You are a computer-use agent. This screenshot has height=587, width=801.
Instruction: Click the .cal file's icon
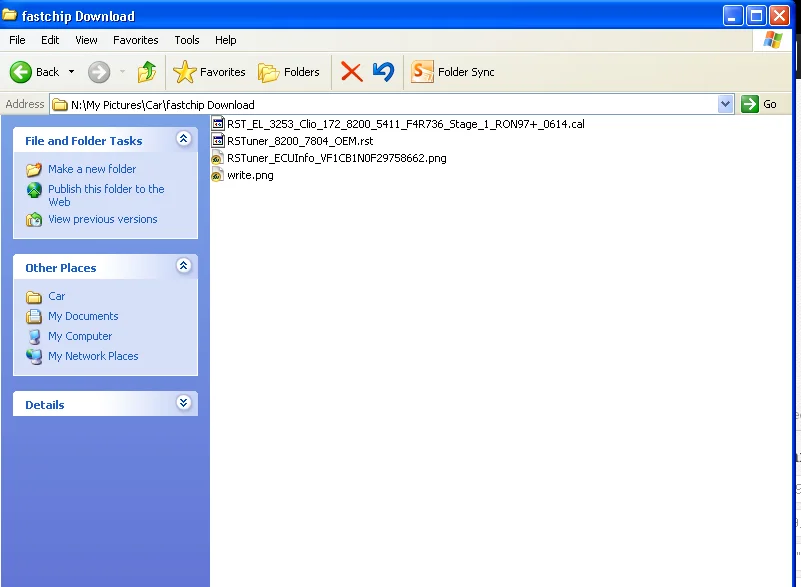pyautogui.click(x=218, y=124)
